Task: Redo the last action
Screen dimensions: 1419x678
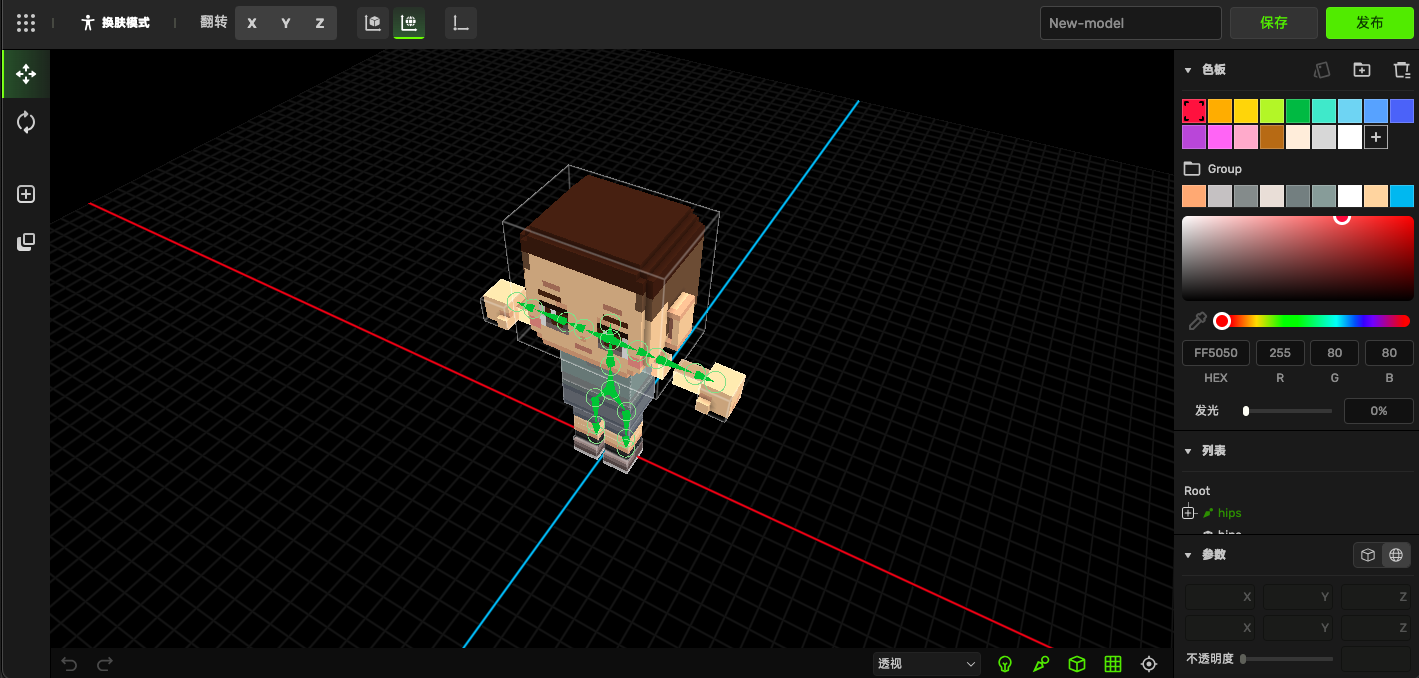Action: [x=105, y=664]
